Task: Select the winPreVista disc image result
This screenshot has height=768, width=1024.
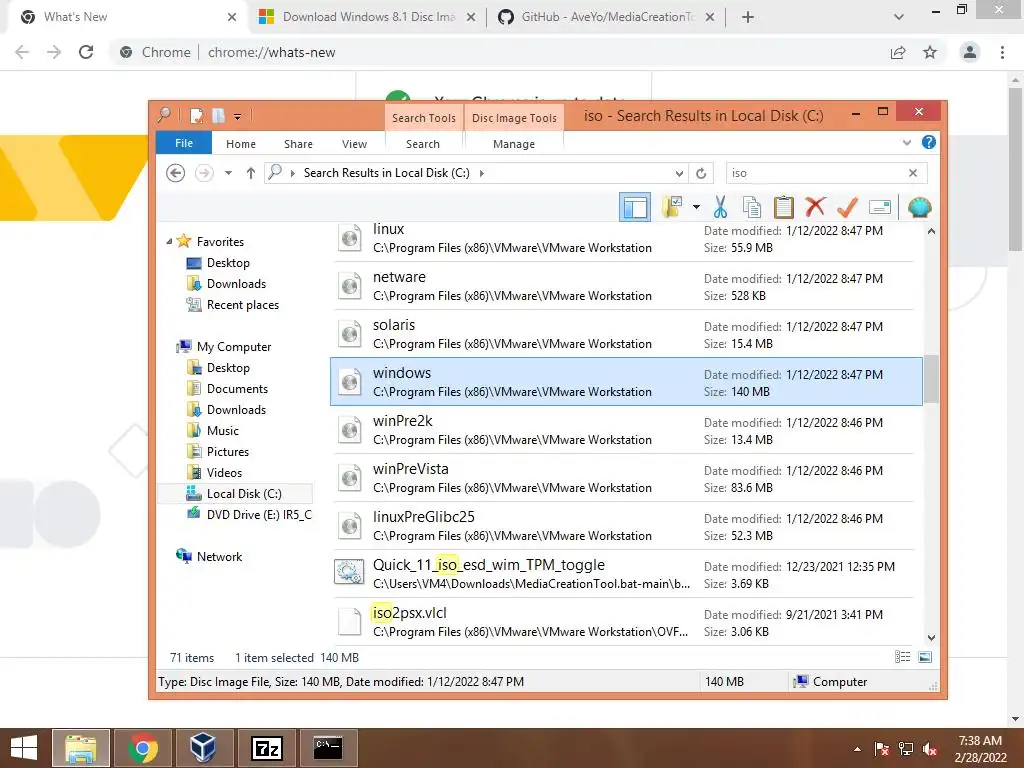Action: 626,477
